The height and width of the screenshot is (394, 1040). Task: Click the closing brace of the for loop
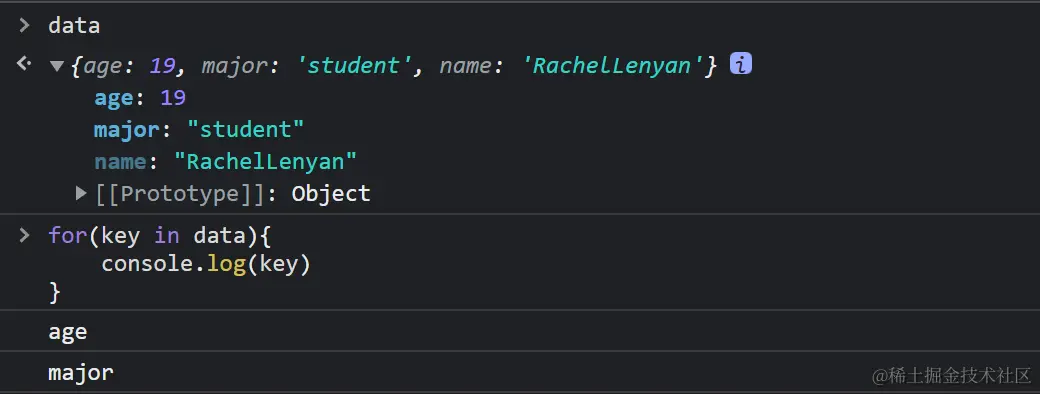(54, 292)
